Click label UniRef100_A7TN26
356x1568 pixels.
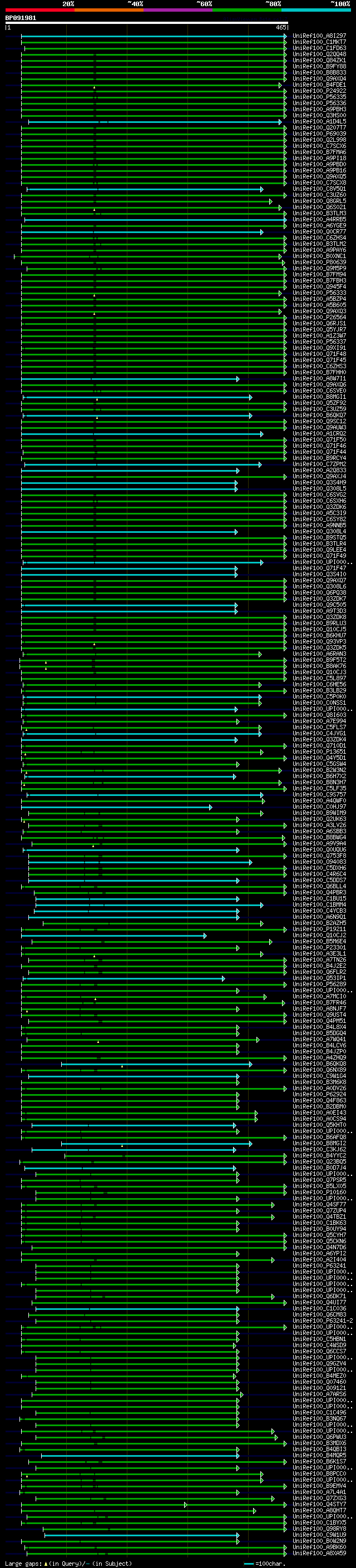[x=319, y=960]
